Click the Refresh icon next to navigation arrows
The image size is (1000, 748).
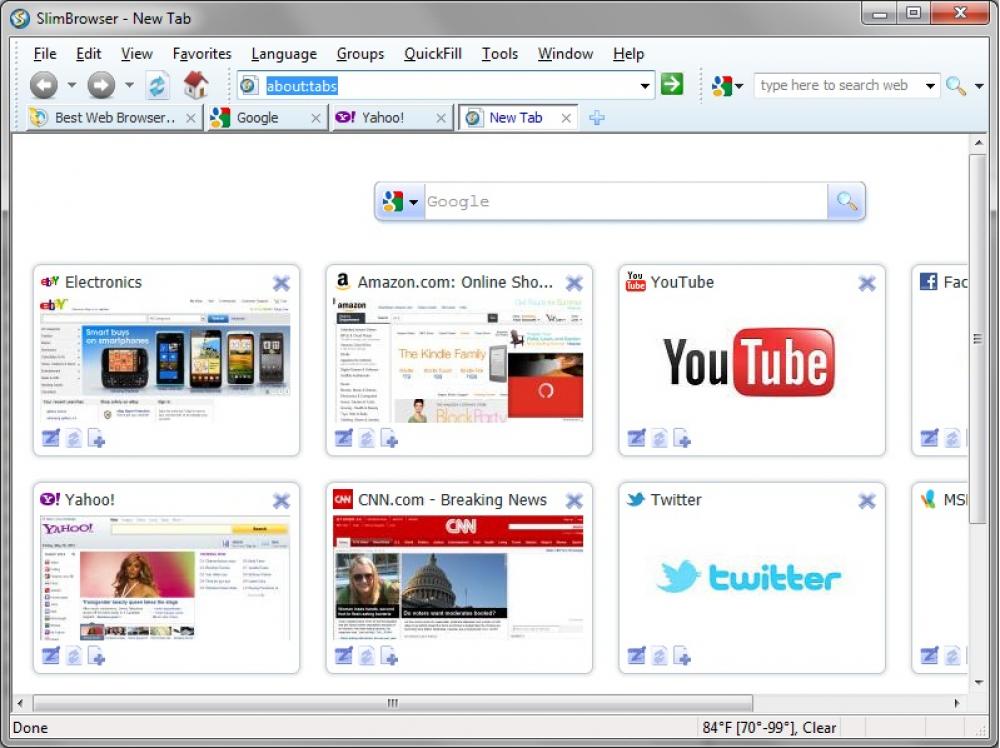[157, 85]
